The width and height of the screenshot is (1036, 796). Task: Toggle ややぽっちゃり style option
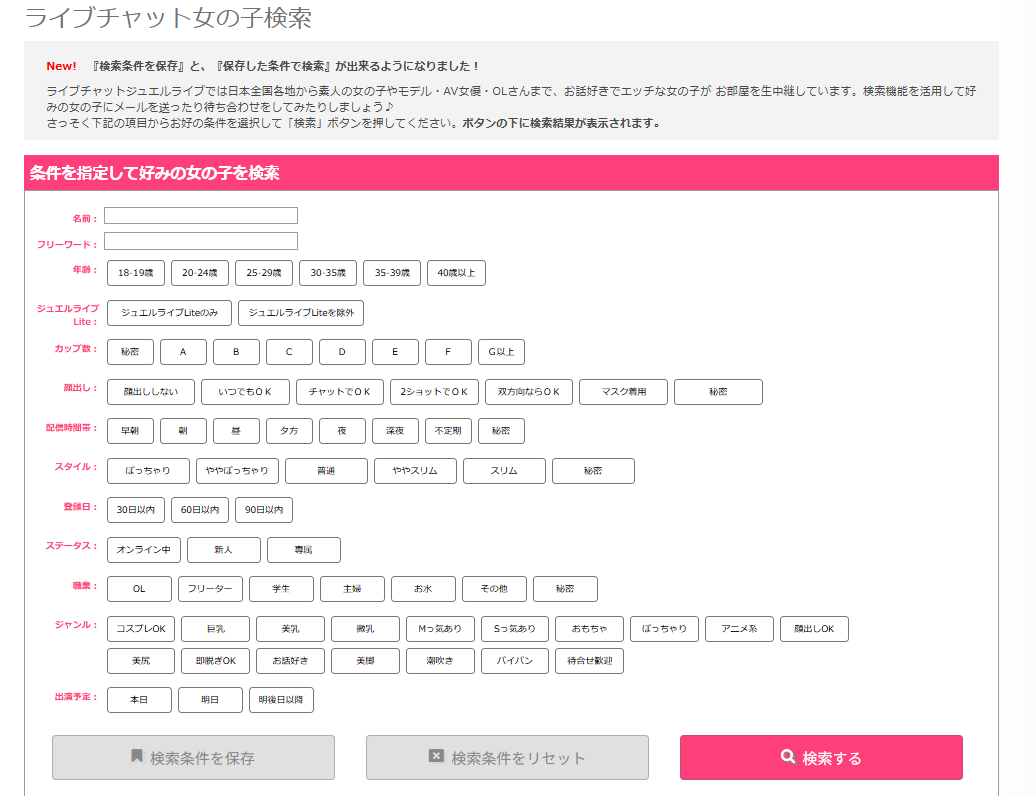pos(237,471)
